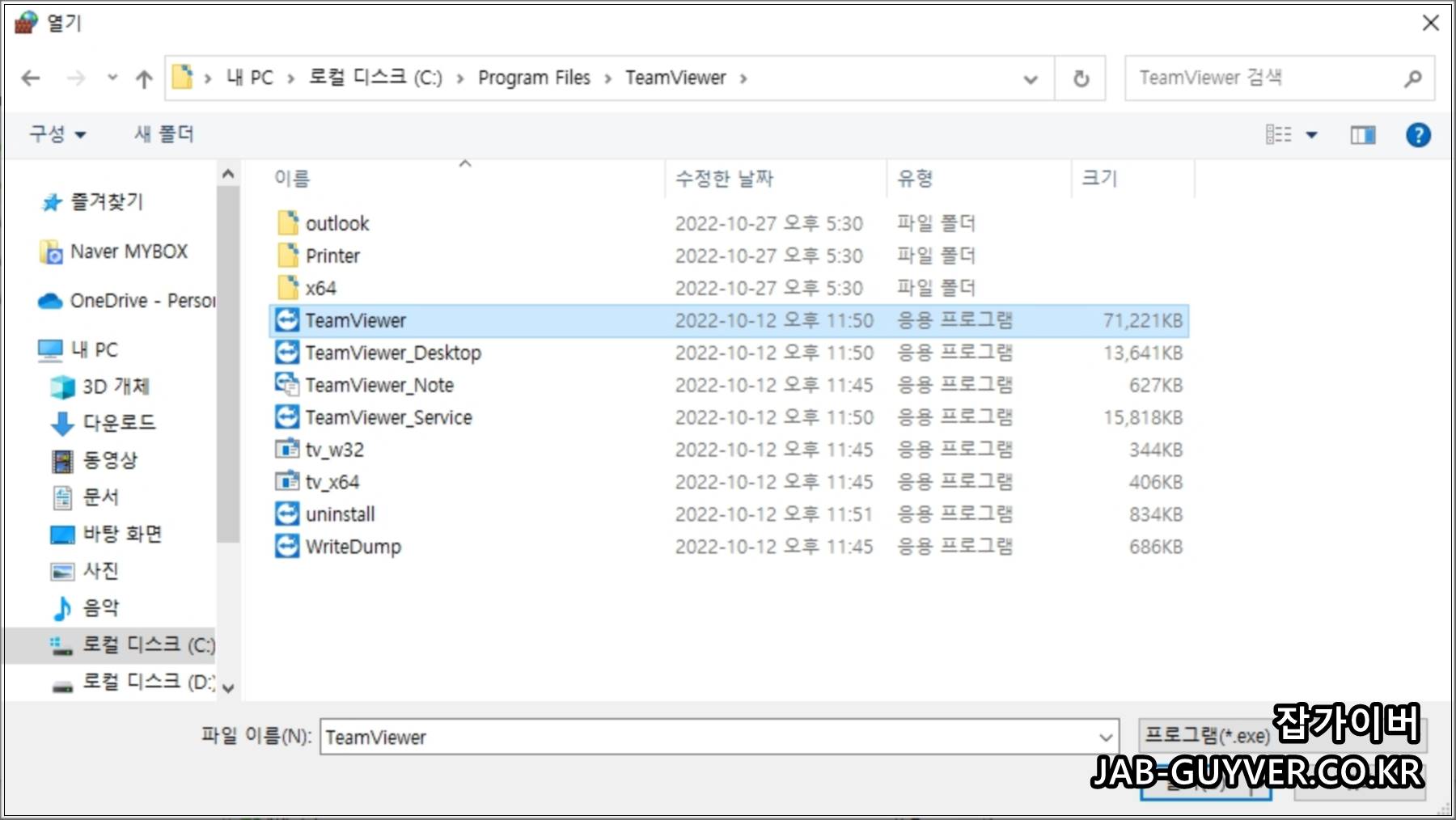Create a new folder with 새 폴더
The height and width of the screenshot is (820, 1456).
[164, 134]
